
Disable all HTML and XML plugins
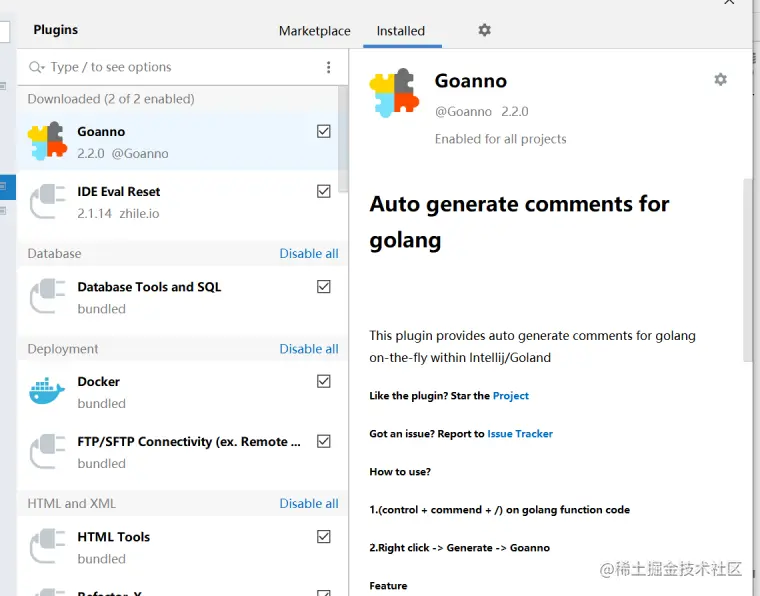(309, 503)
